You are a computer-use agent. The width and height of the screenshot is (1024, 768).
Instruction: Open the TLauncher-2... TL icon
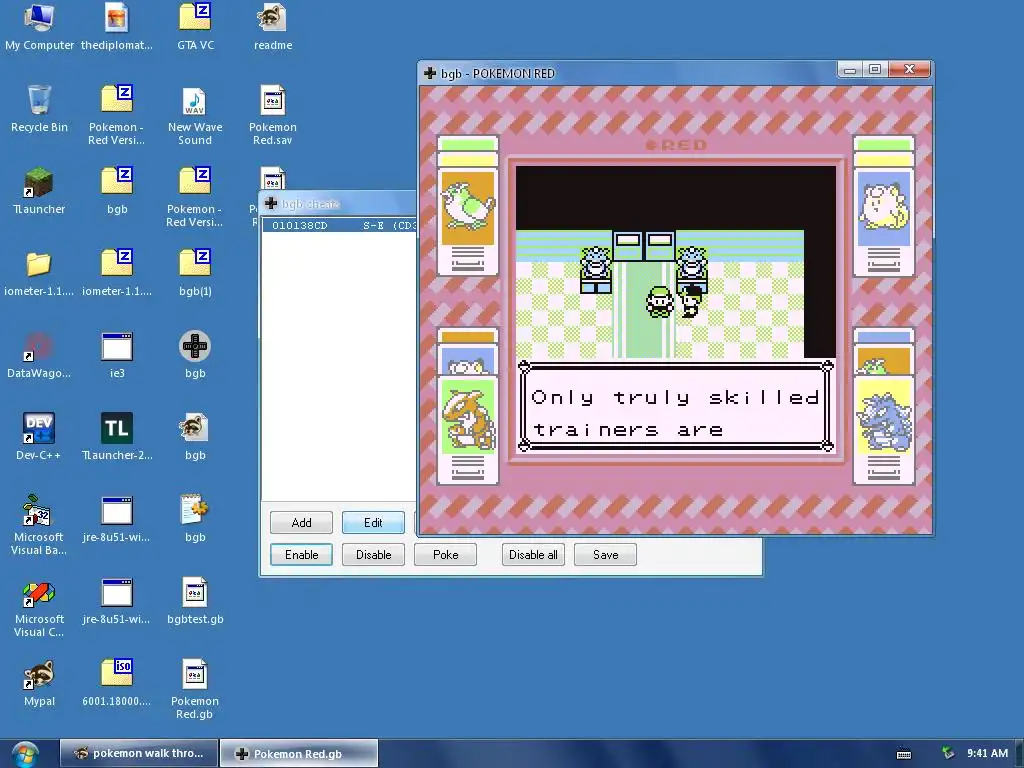pos(117,437)
